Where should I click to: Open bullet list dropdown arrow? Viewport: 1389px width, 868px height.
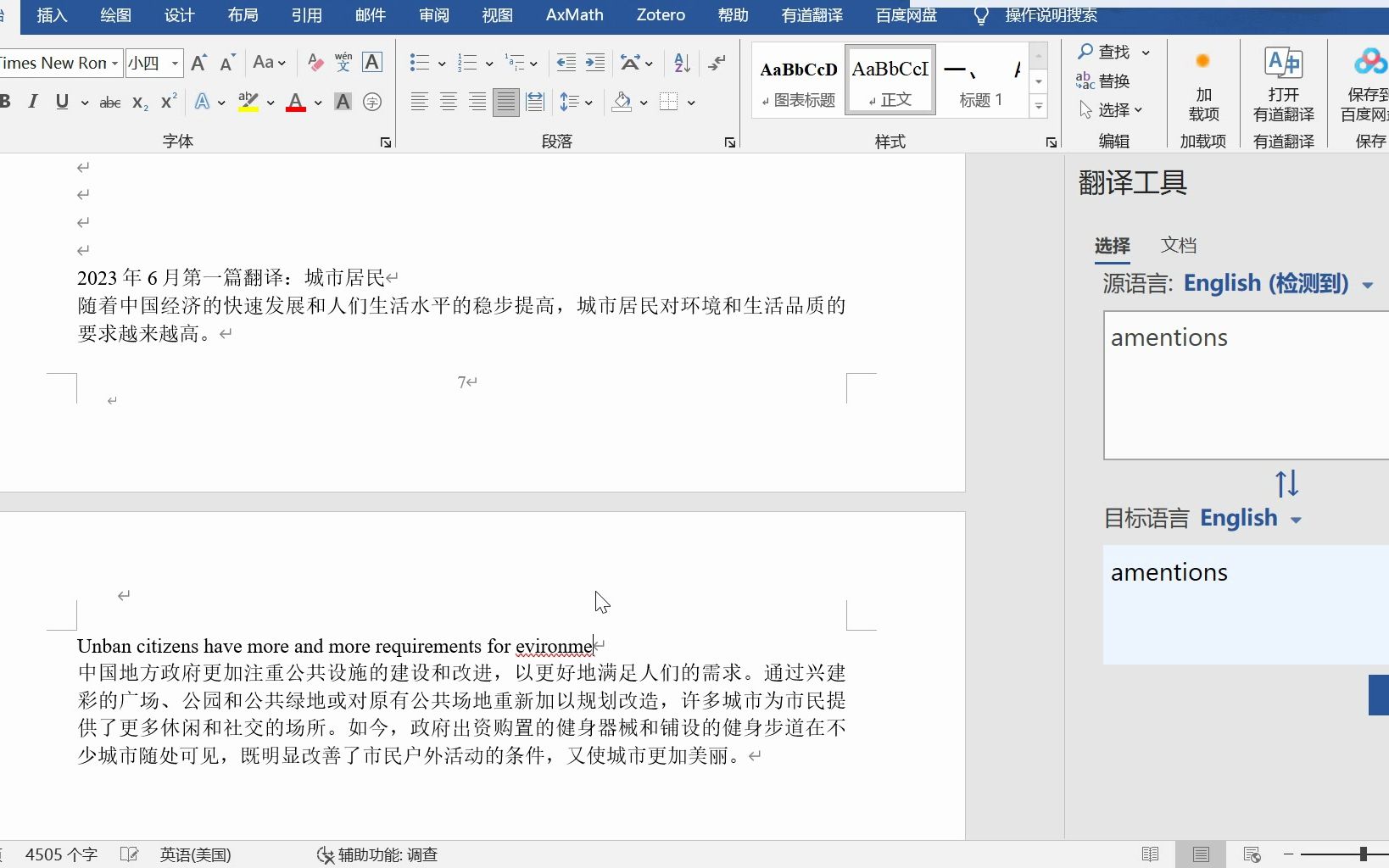pyautogui.click(x=442, y=64)
